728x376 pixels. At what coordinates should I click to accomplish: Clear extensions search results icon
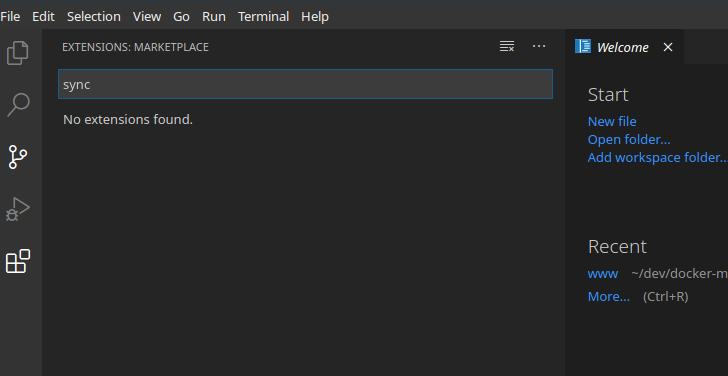tap(507, 46)
